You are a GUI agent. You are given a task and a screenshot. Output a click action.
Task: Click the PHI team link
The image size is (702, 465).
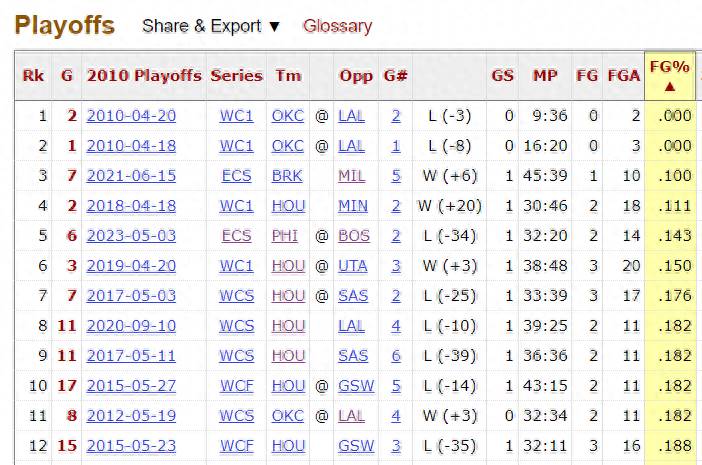(285, 236)
